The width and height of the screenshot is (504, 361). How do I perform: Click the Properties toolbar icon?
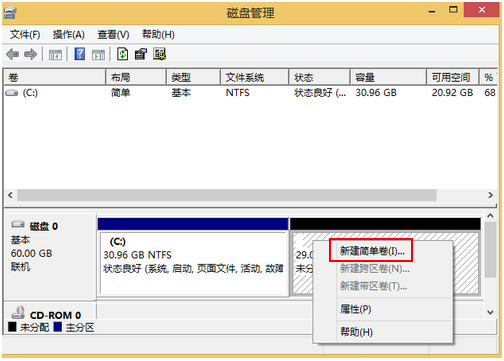[141, 54]
